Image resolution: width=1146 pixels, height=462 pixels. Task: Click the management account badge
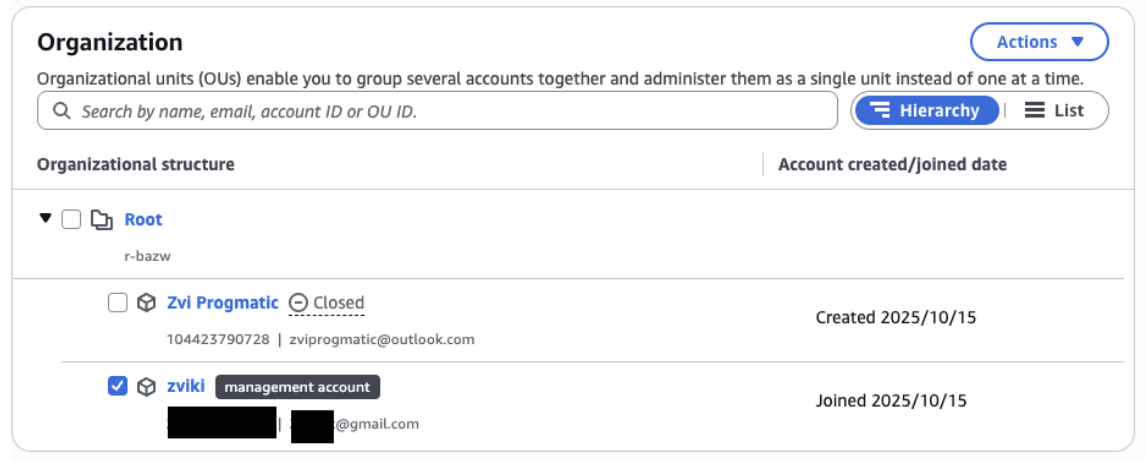pos(298,387)
